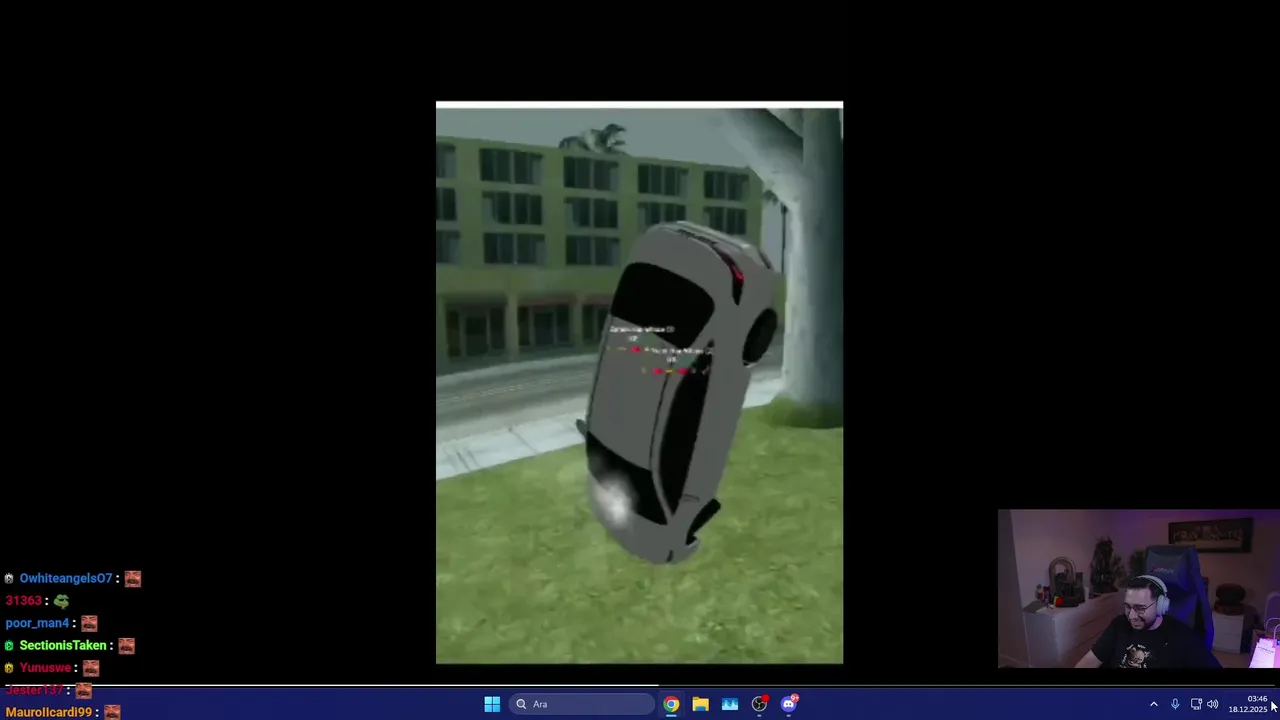The image size is (1280, 720).
Task: Click the laughing emote beside Yunuswe
Action: coord(91,667)
